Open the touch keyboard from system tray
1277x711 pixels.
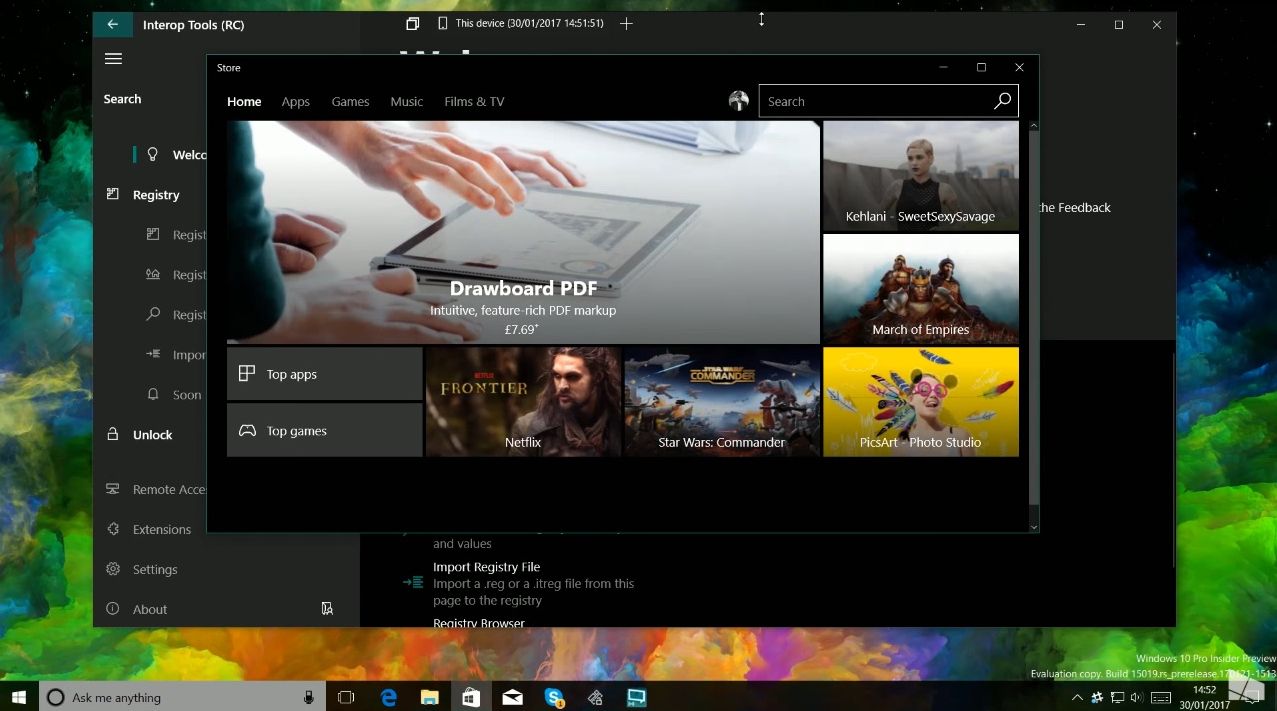coord(1161,697)
